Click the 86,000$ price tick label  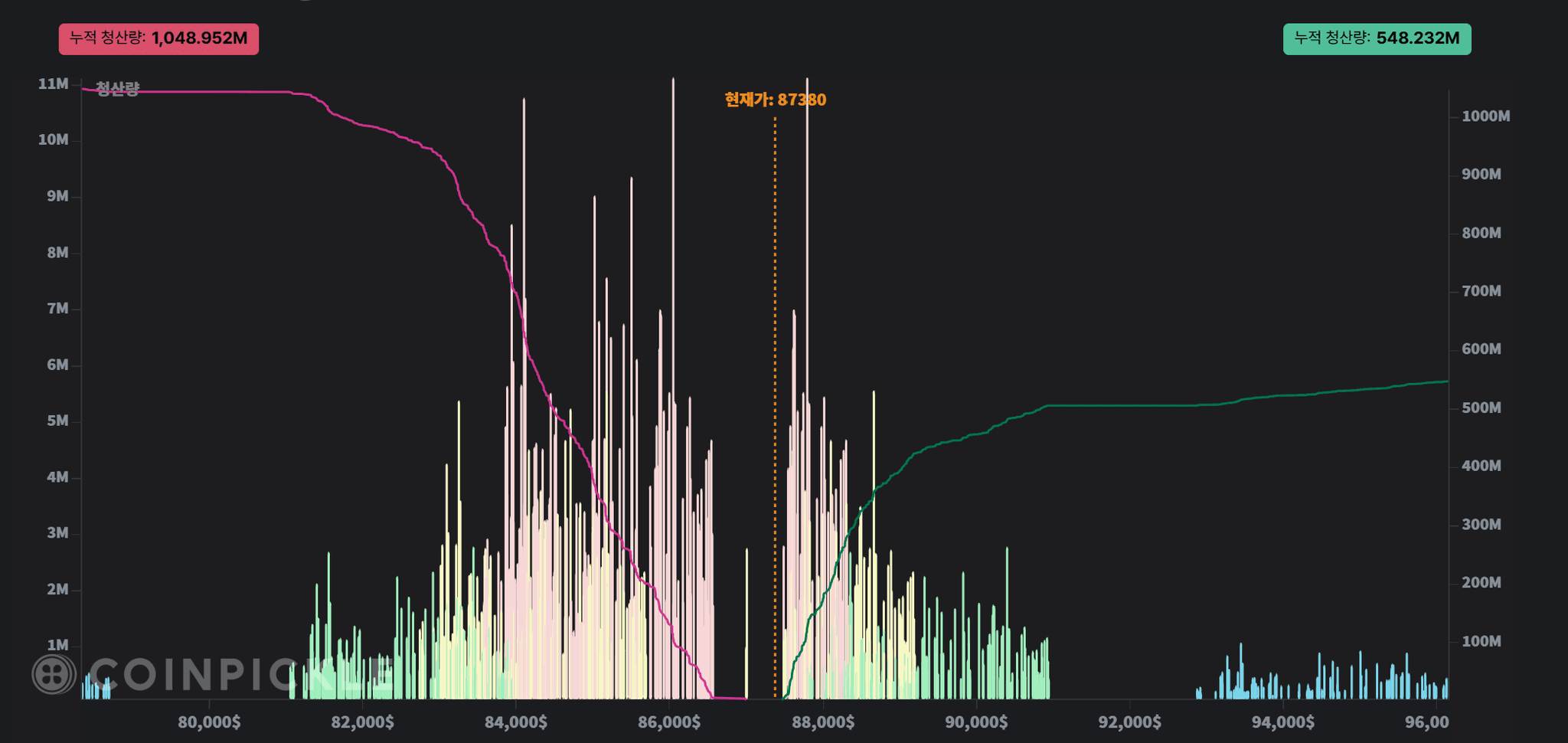[669, 722]
